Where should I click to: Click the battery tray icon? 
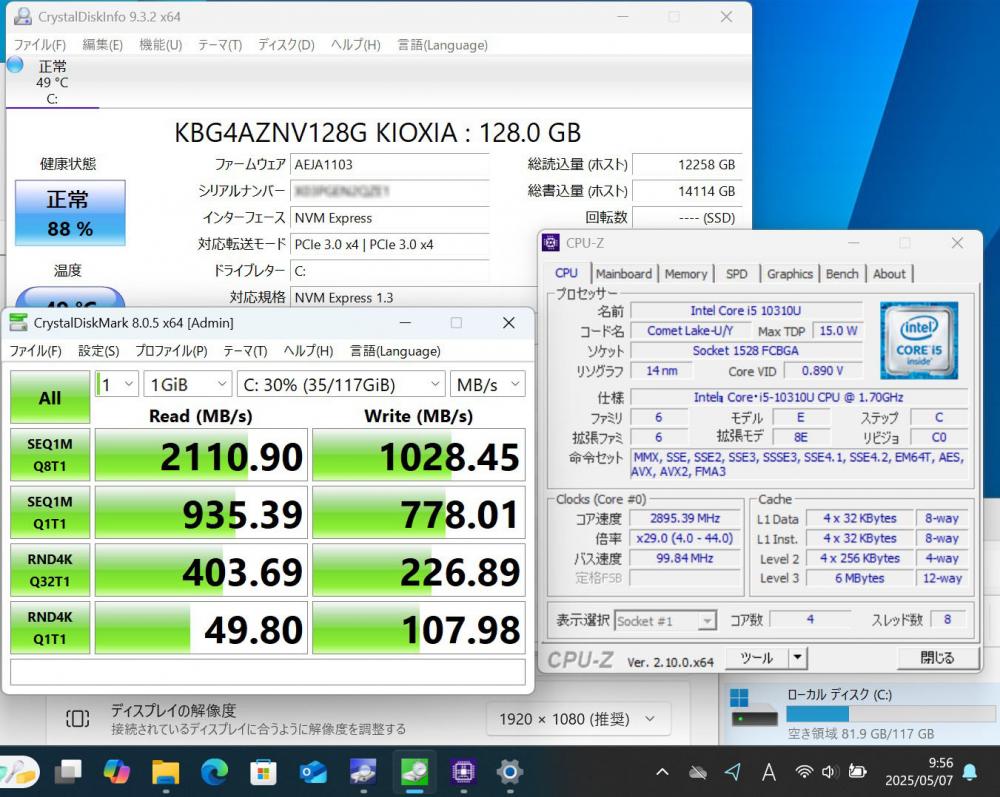[857, 772]
